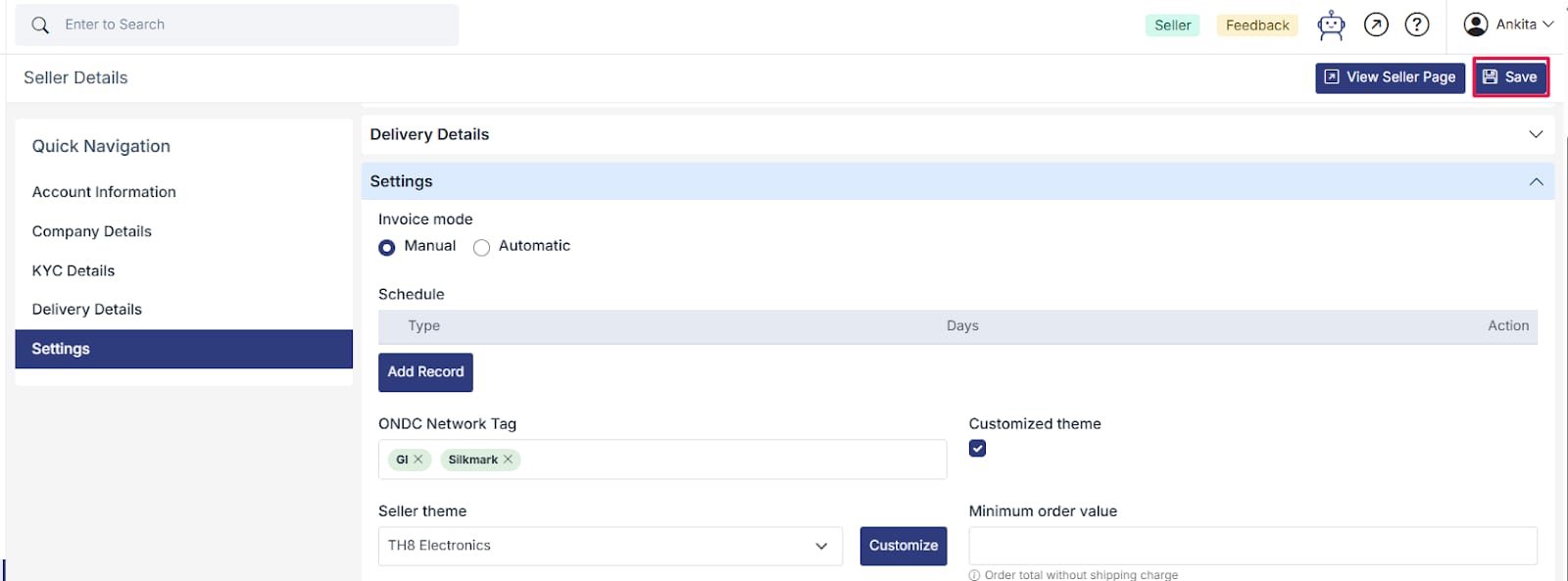Remove the GI network tag

click(x=418, y=460)
